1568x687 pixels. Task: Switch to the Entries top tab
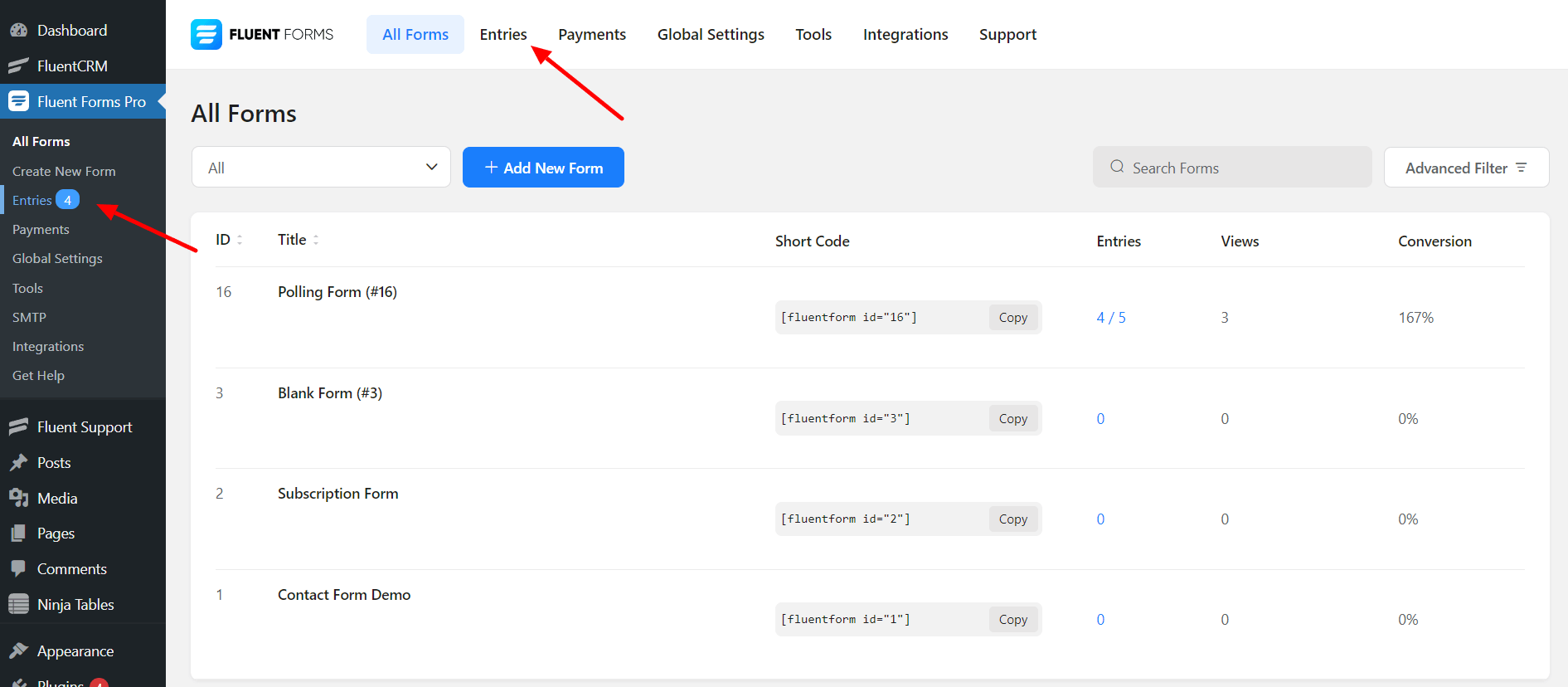[502, 35]
